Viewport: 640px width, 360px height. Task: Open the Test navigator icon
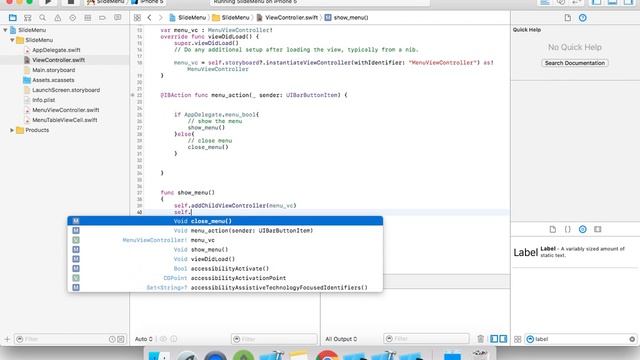click(73, 18)
